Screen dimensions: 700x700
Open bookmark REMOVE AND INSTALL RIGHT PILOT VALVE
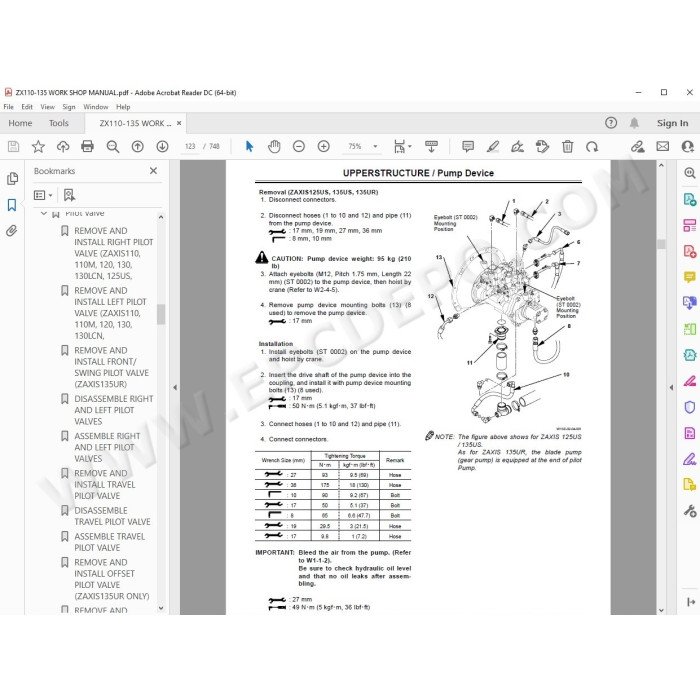coord(113,253)
